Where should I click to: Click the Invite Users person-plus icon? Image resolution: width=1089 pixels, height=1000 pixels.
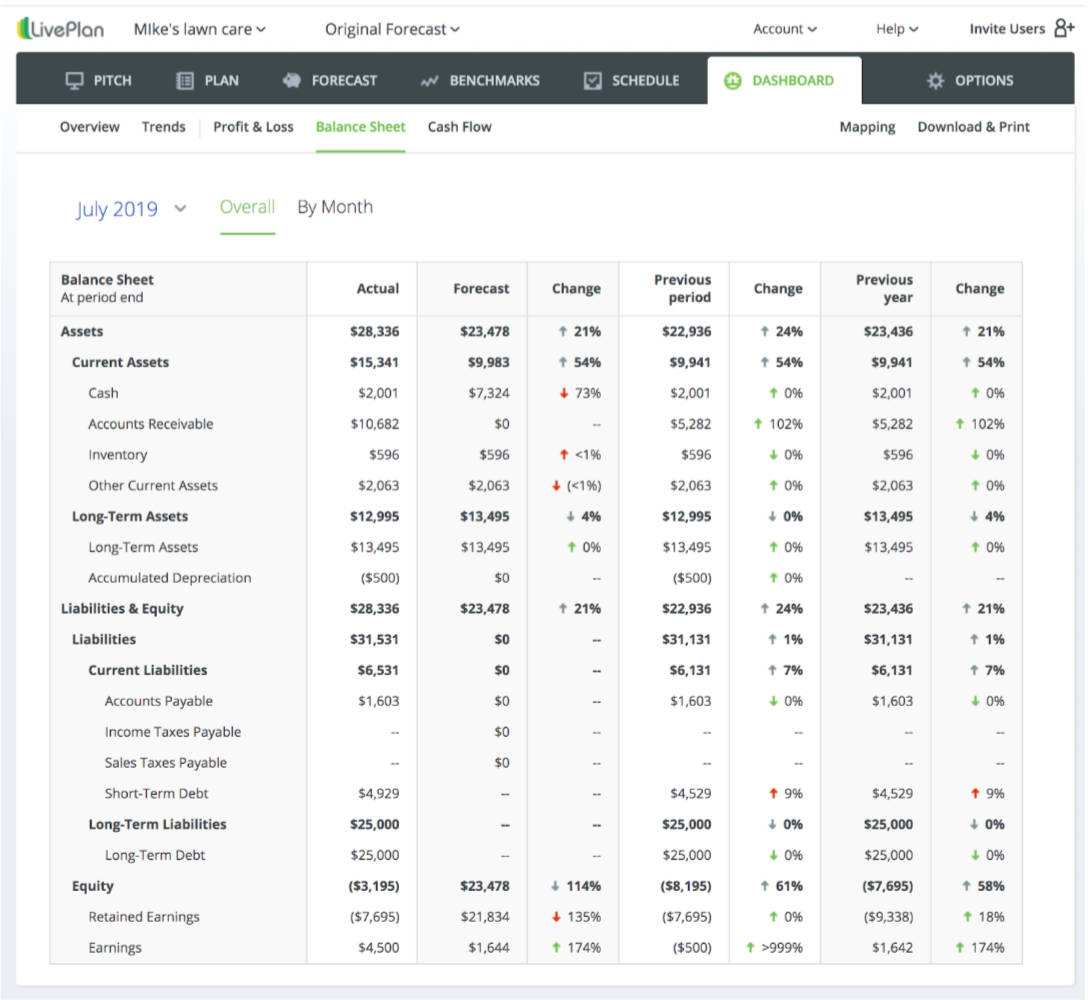pos(1064,29)
